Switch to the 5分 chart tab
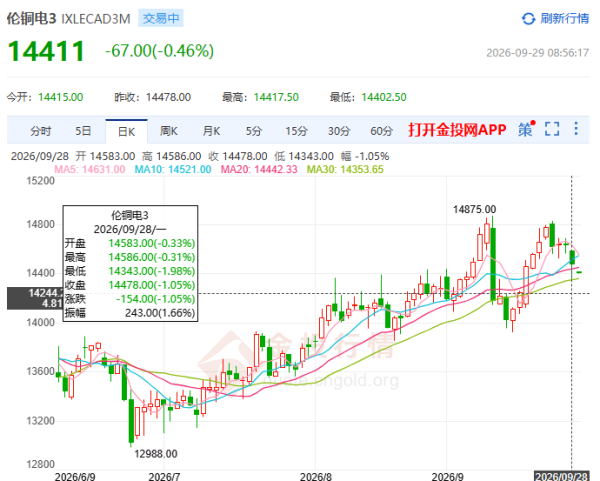600x481 pixels. tap(254, 131)
